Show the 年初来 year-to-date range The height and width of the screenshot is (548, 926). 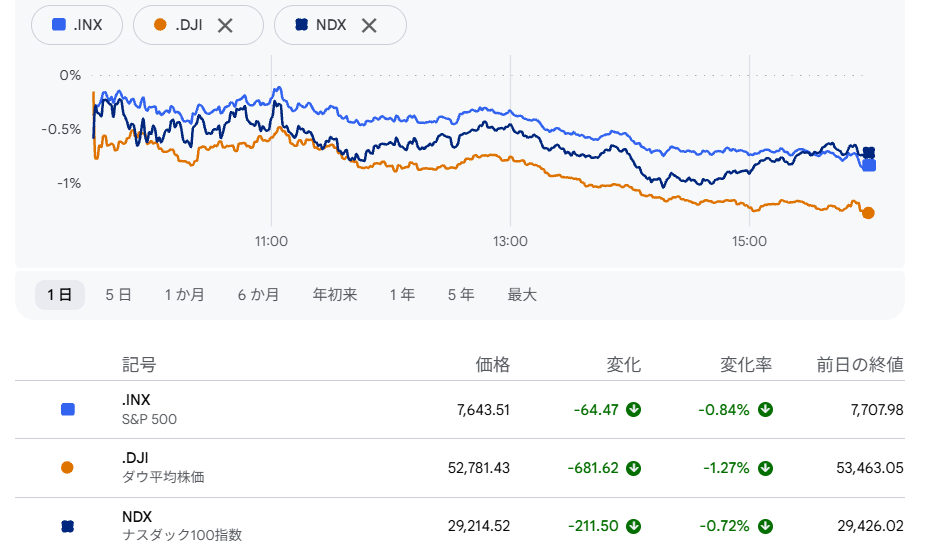pos(335,295)
